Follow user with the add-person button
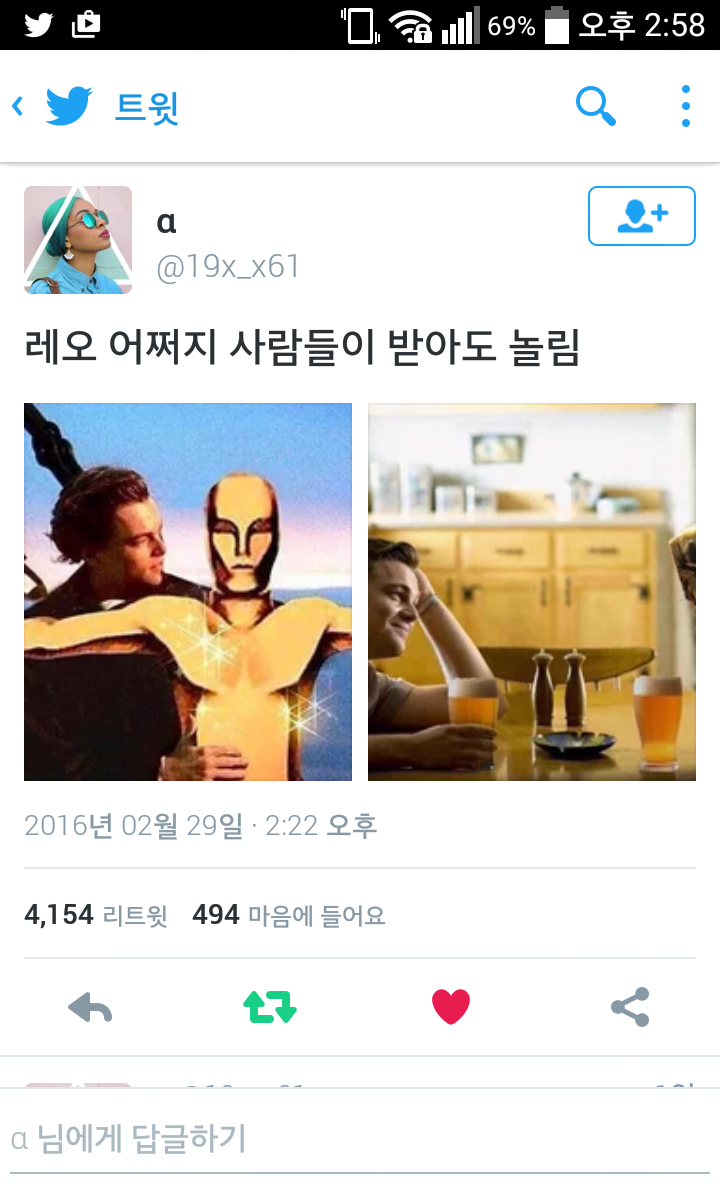The width and height of the screenshot is (720, 1184). click(x=642, y=216)
